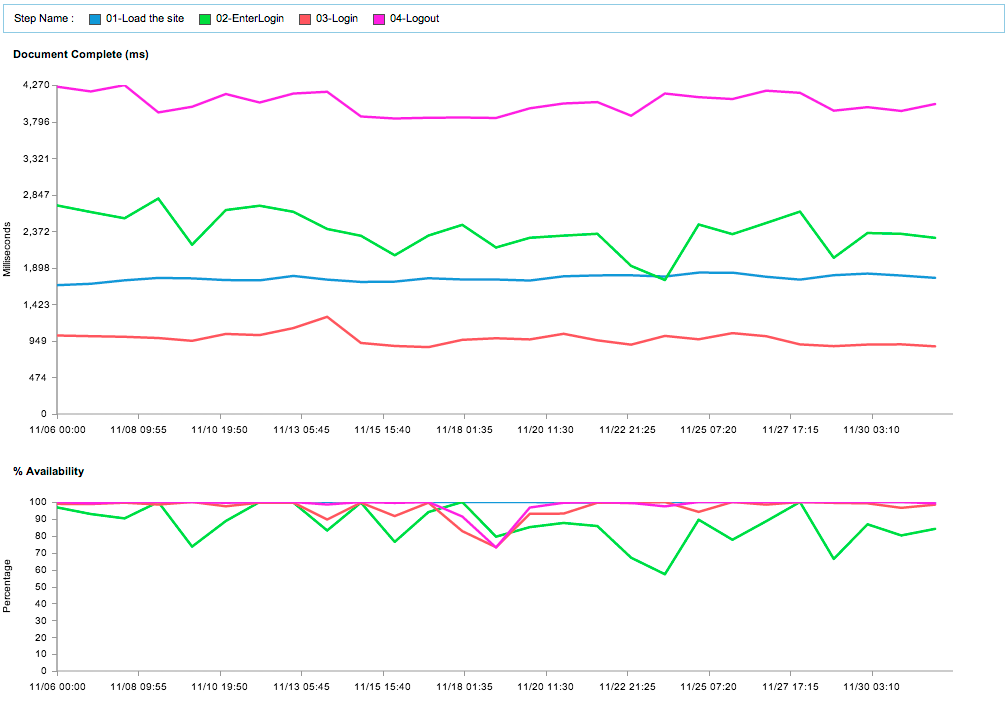This screenshot has width=1006, height=708.
Task: Click the 2,372 y-axis label
Action: pos(36,231)
